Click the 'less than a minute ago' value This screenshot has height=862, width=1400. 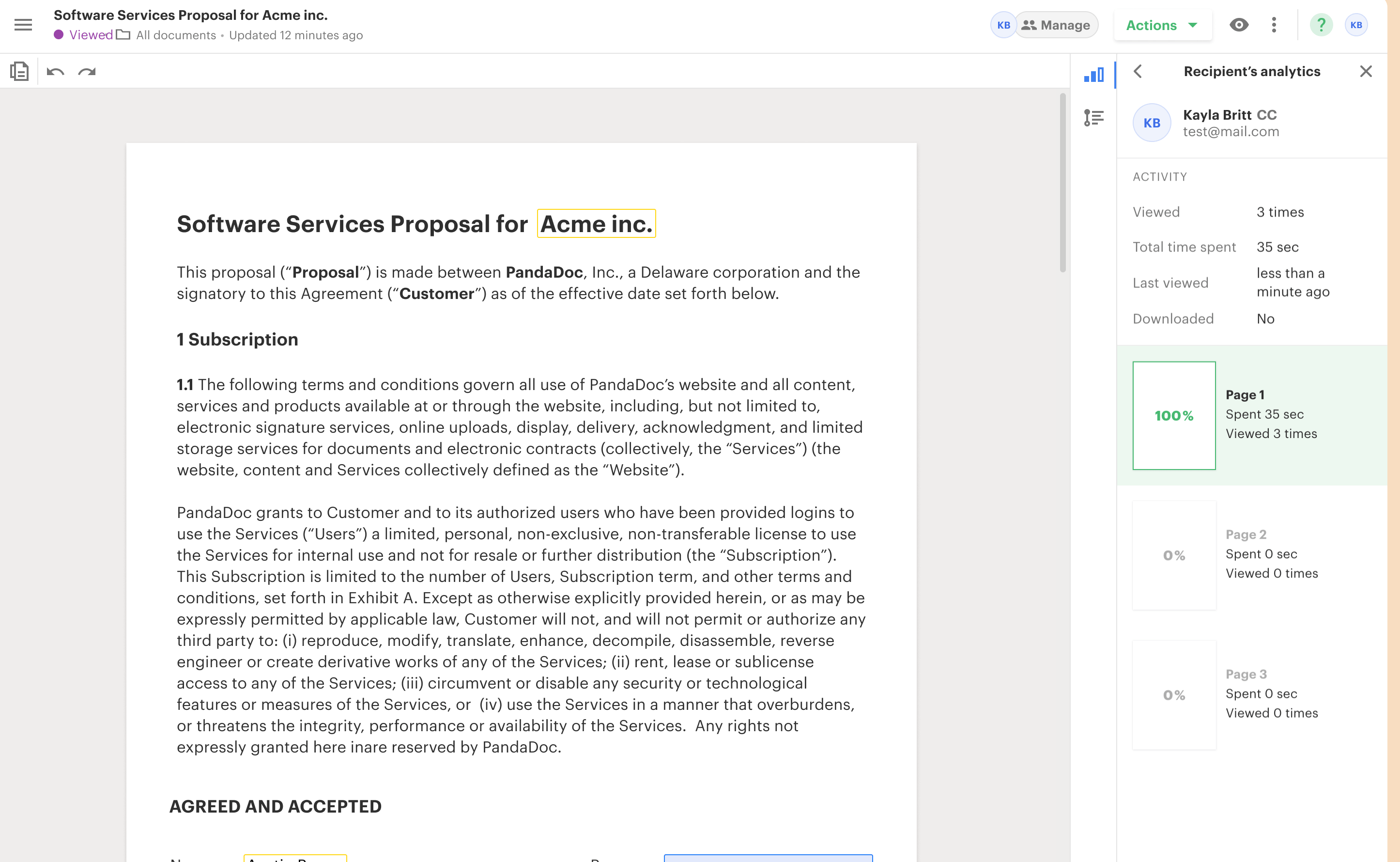1293,282
